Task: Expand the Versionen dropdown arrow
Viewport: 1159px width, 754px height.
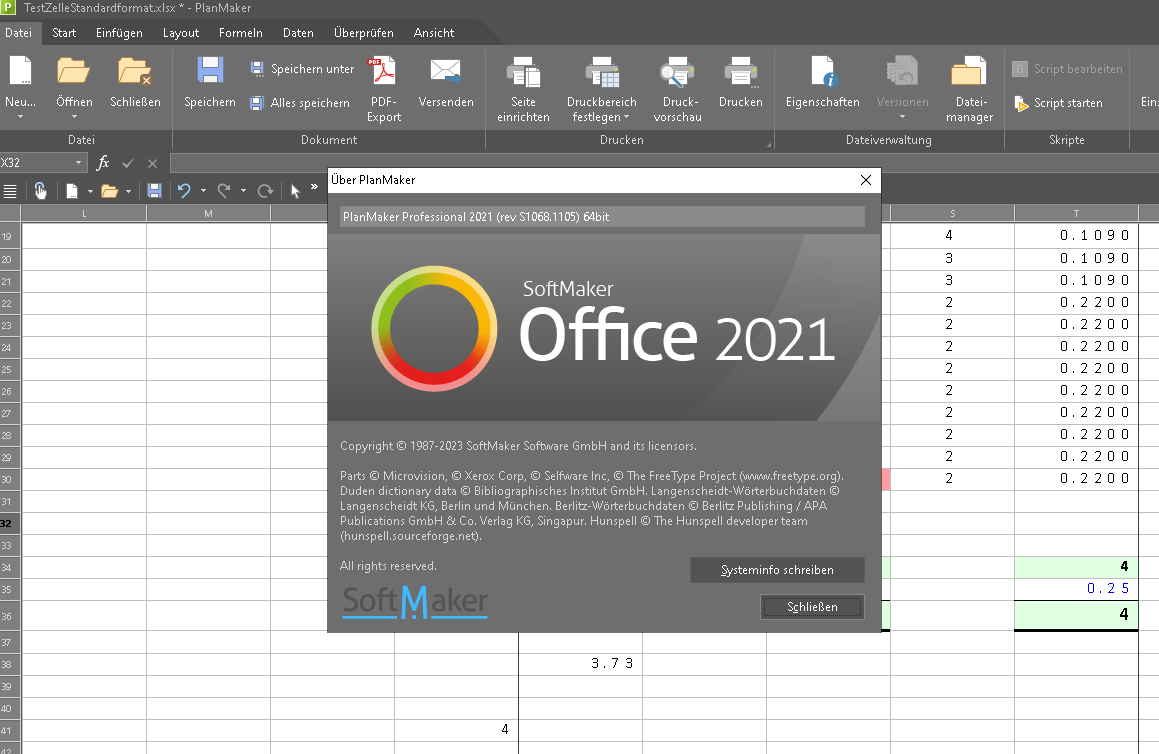Action: tap(902, 117)
